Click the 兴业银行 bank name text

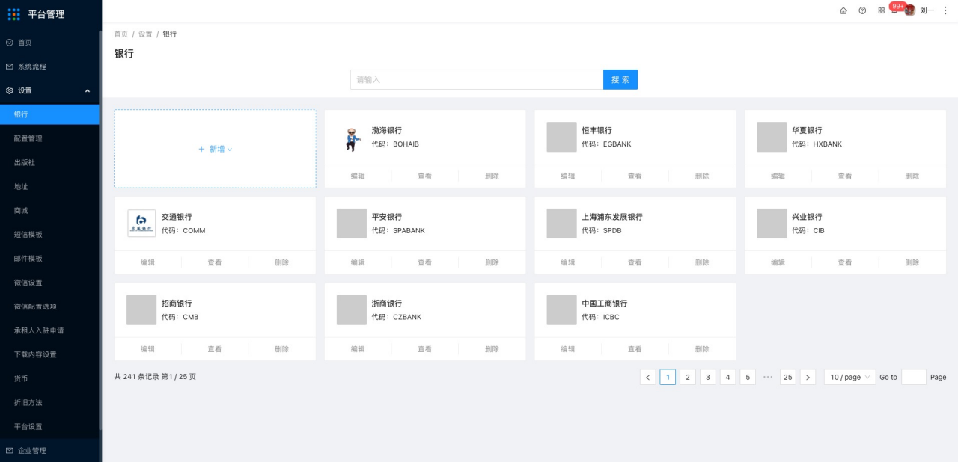[x=807, y=217]
